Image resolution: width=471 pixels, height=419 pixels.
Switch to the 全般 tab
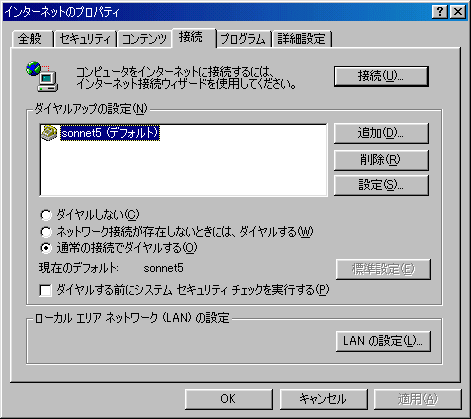click(x=32, y=39)
